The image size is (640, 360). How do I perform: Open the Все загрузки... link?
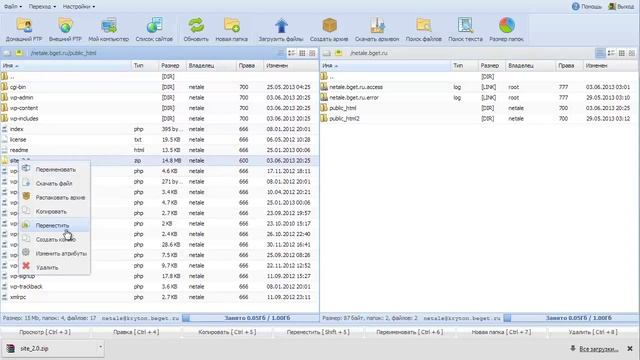pos(599,349)
